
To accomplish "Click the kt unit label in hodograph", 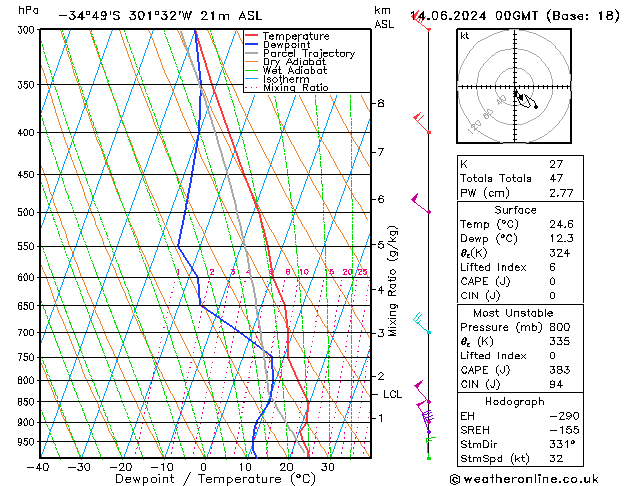I will tap(465, 36).
